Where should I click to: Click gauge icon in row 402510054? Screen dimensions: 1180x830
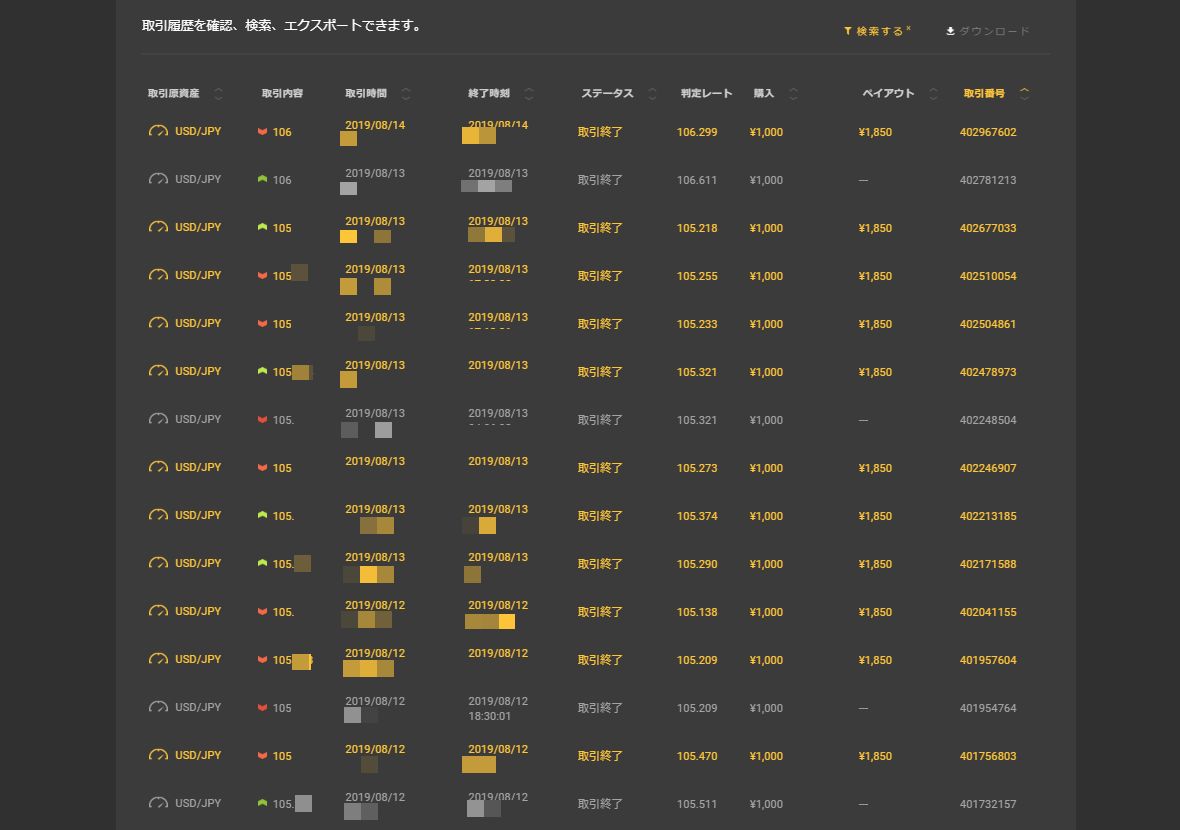tap(158, 275)
